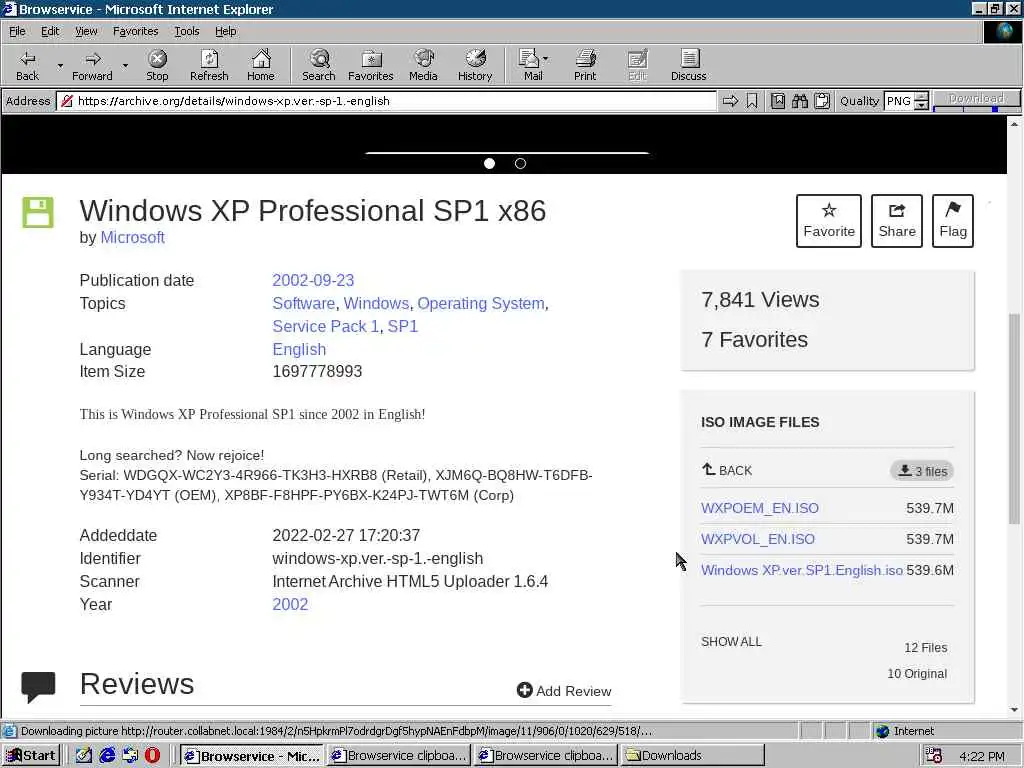
Task: Select the first carousel dot indicator
Action: pyautogui.click(x=489, y=163)
